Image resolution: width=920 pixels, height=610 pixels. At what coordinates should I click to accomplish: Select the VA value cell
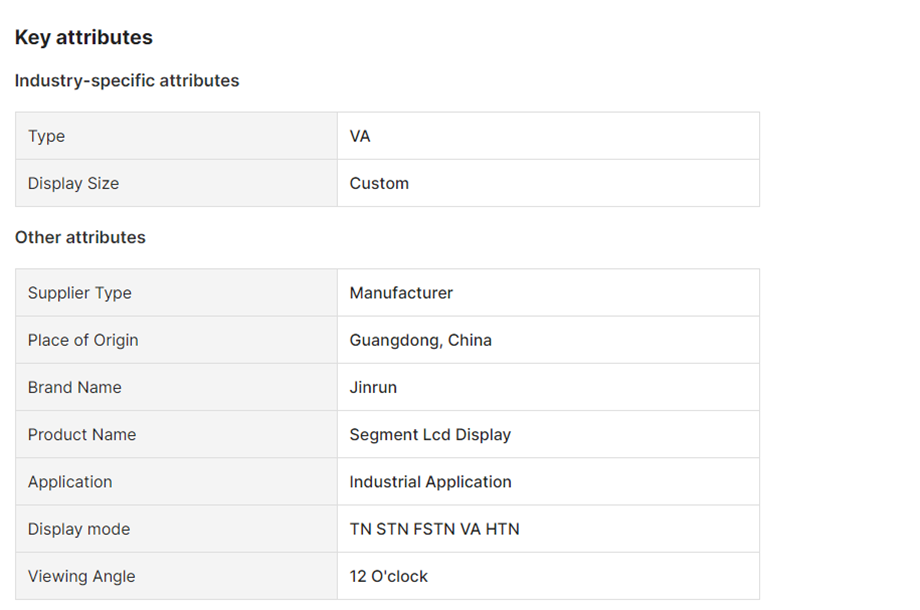pos(548,136)
